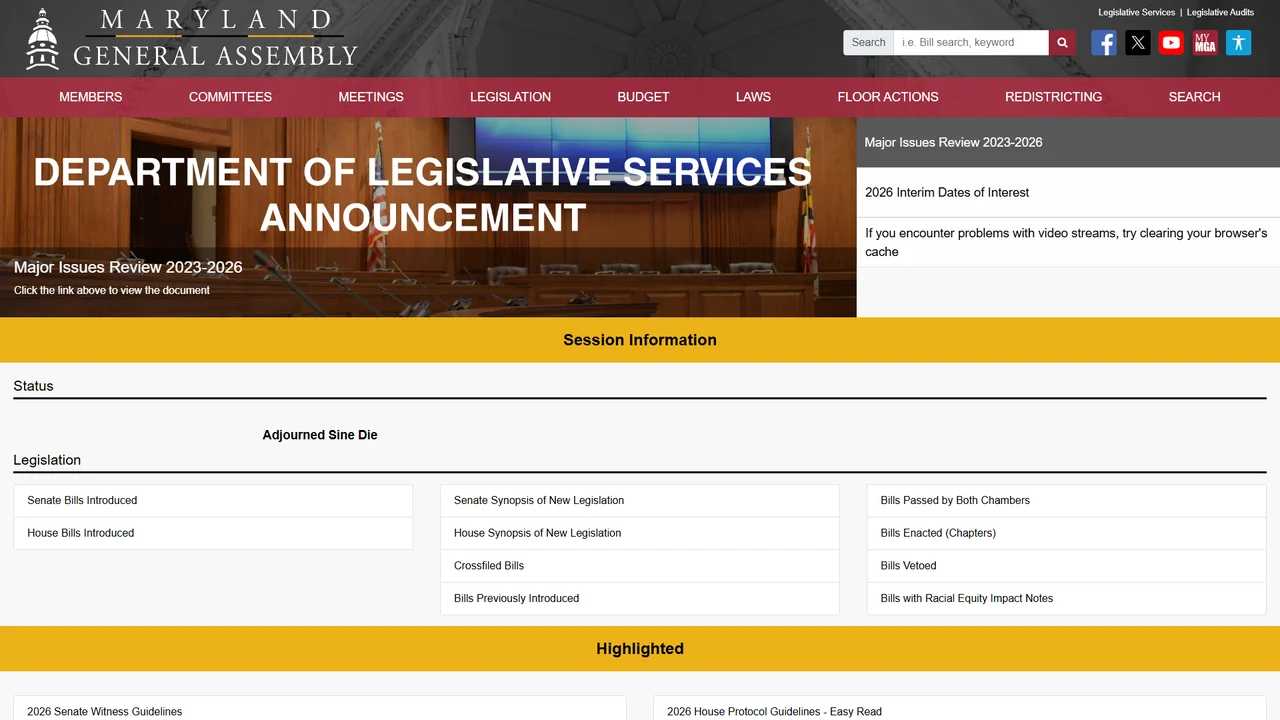Open 2026 House Protocol Guidelines - Easy Read

pyautogui.click(x=960, y=708)
